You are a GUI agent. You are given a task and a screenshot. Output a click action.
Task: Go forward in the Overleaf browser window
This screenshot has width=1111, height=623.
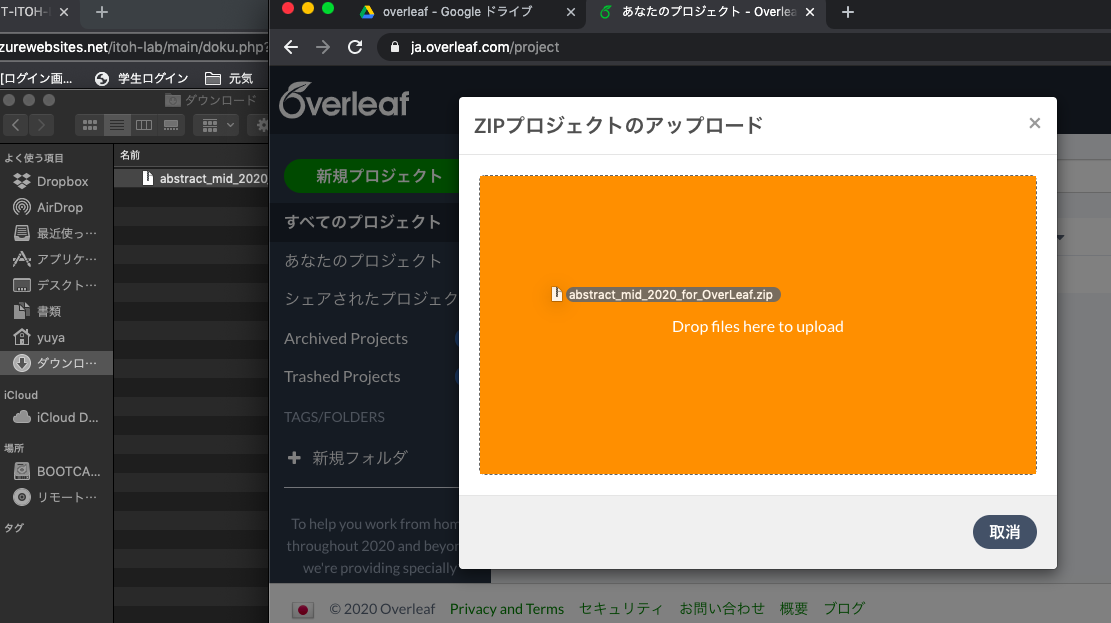[323, 47]
